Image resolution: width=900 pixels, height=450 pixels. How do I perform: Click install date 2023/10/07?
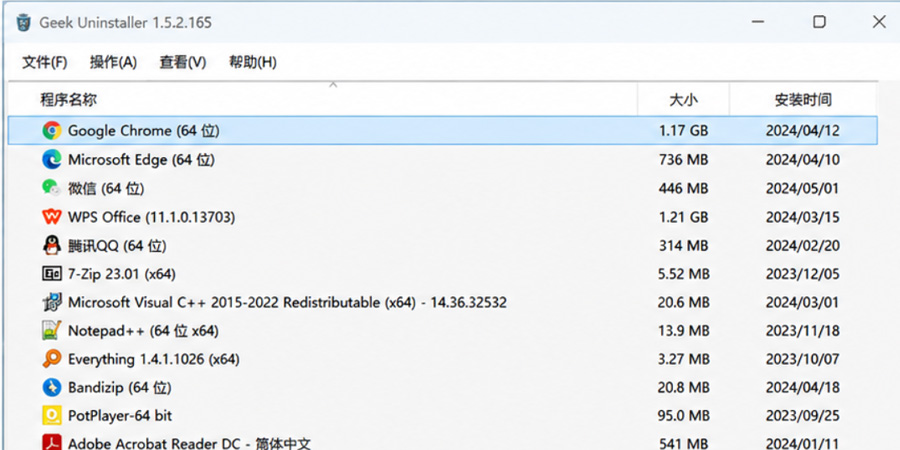802,359
